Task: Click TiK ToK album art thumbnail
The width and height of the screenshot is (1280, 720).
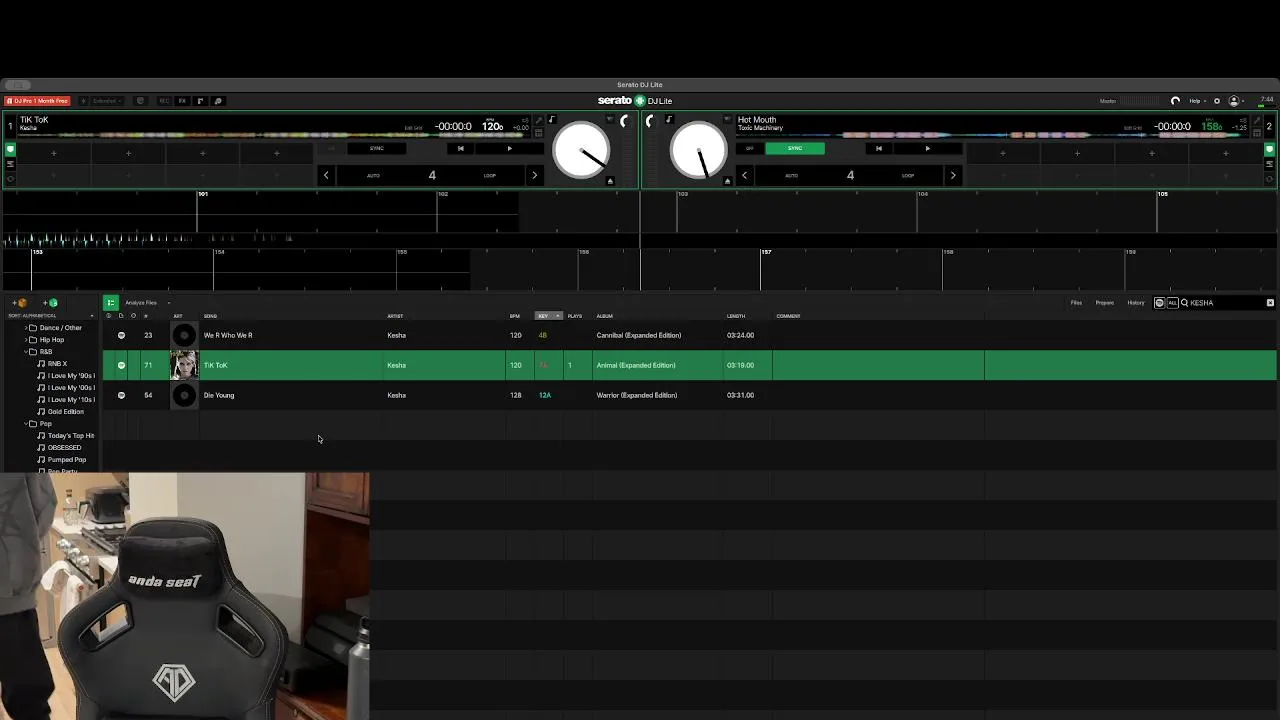Action: point(184,365)
